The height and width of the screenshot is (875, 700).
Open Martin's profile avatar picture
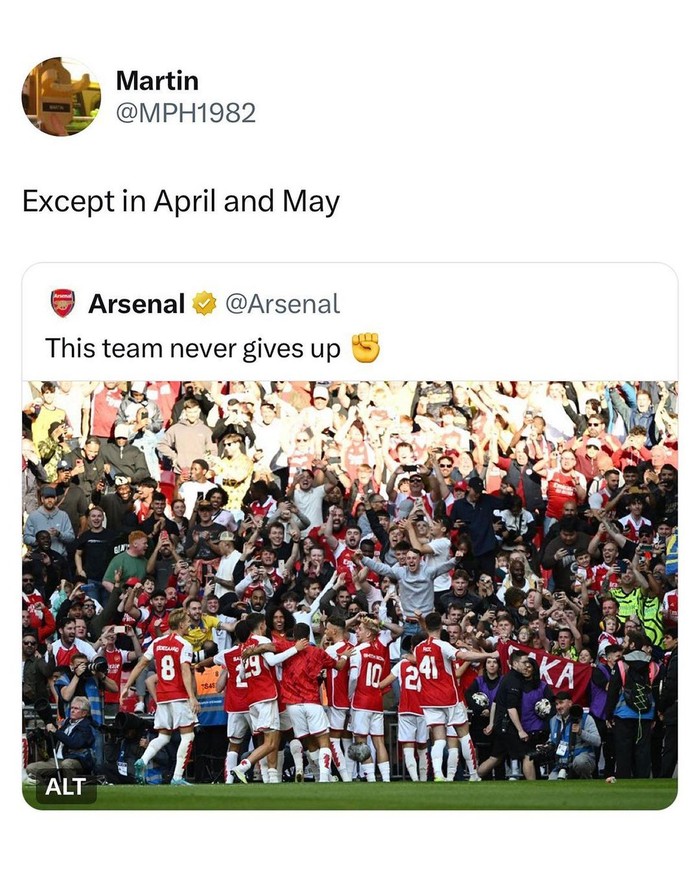pyautogui.click(x=61, y=96)
